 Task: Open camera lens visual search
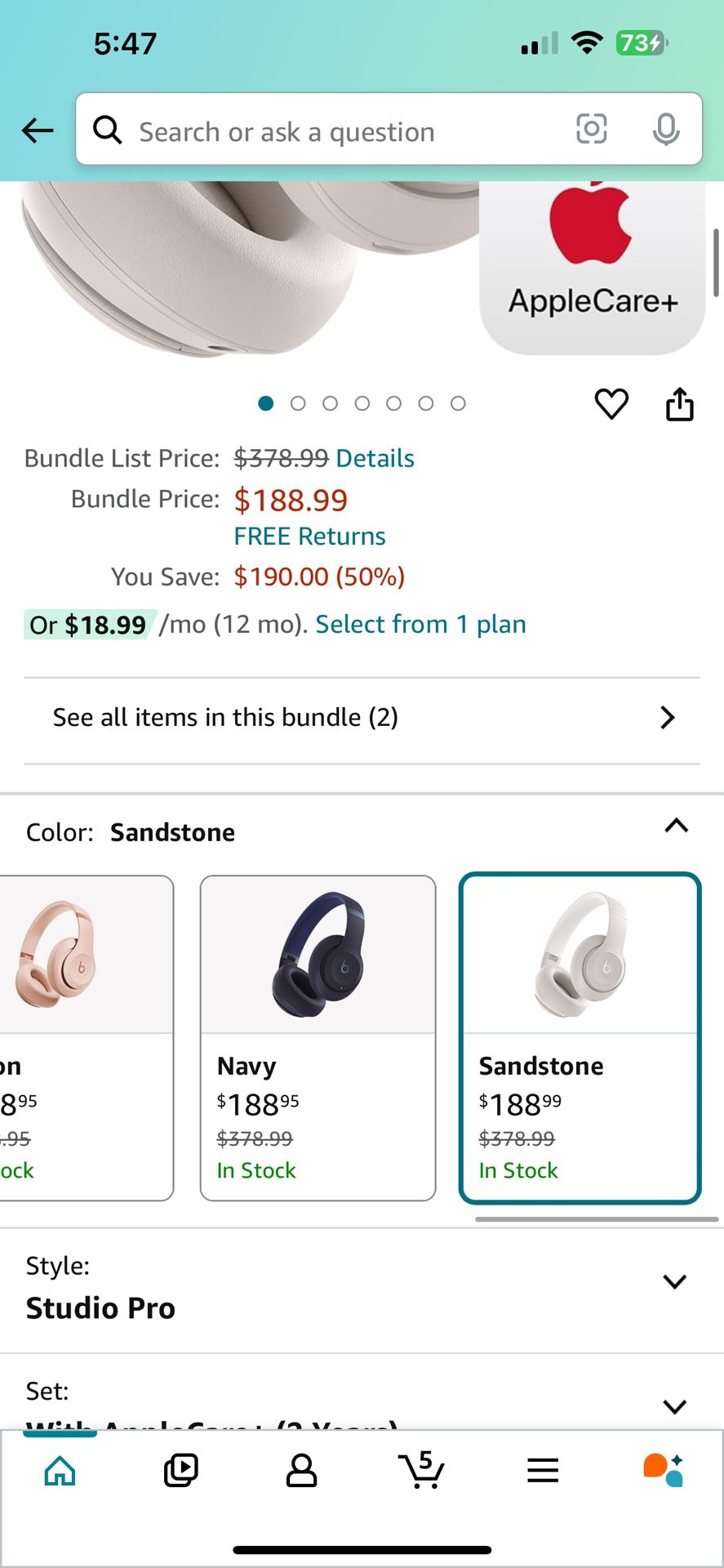click(591, 129)
